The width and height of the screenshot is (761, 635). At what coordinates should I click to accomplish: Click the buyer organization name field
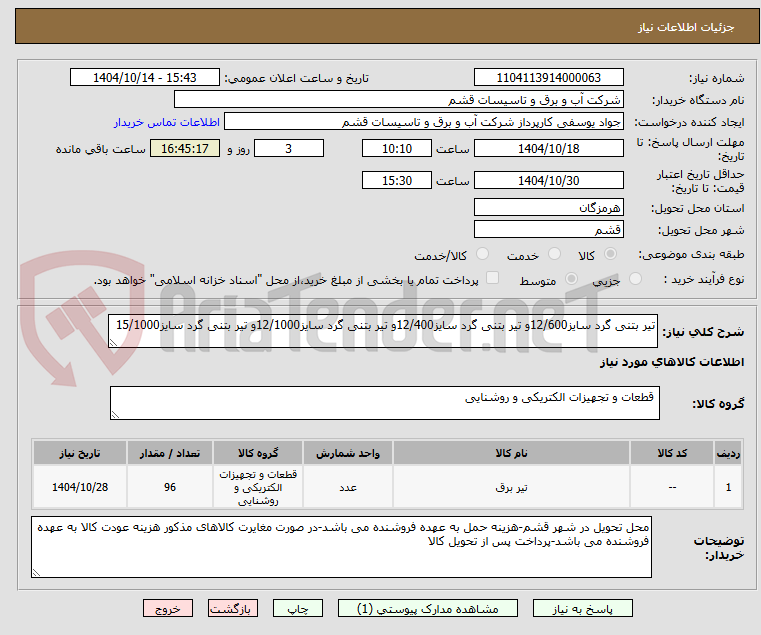click(x=399, y=100)
